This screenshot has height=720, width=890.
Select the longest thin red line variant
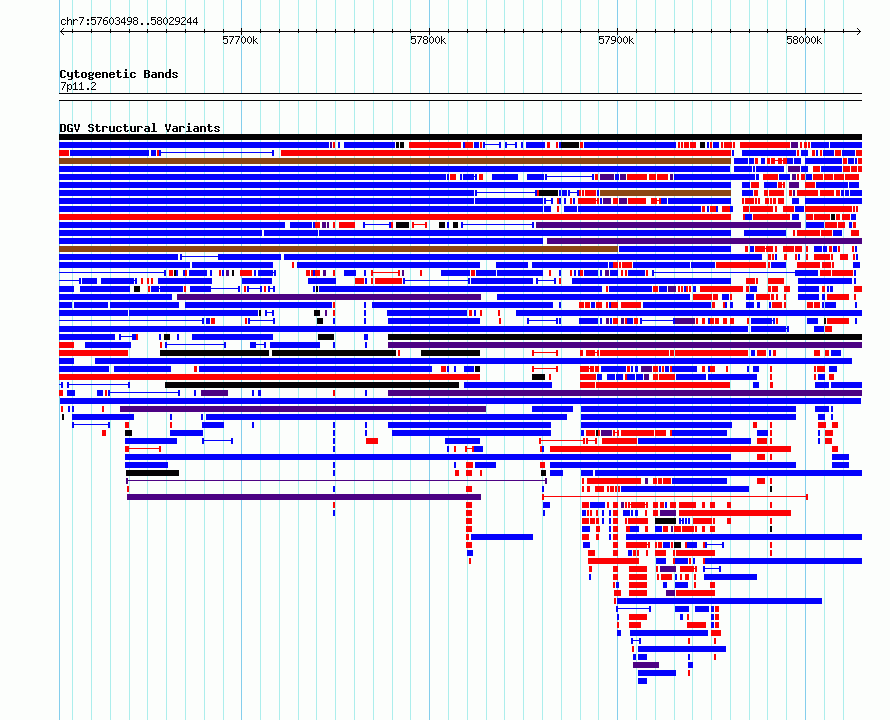coord(675,497)
